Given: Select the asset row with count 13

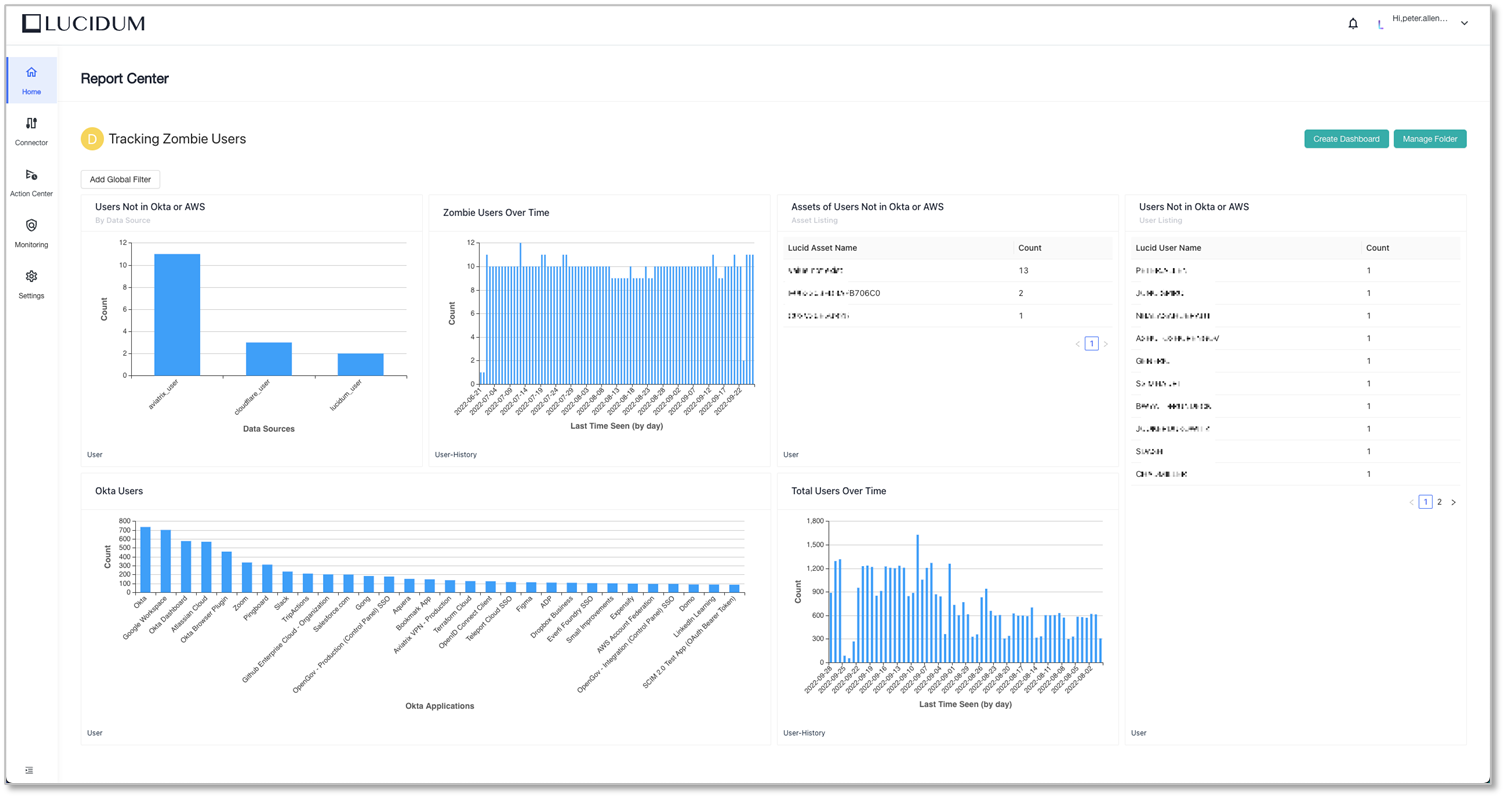Looking at the screenshot, I should pos(948,271).
